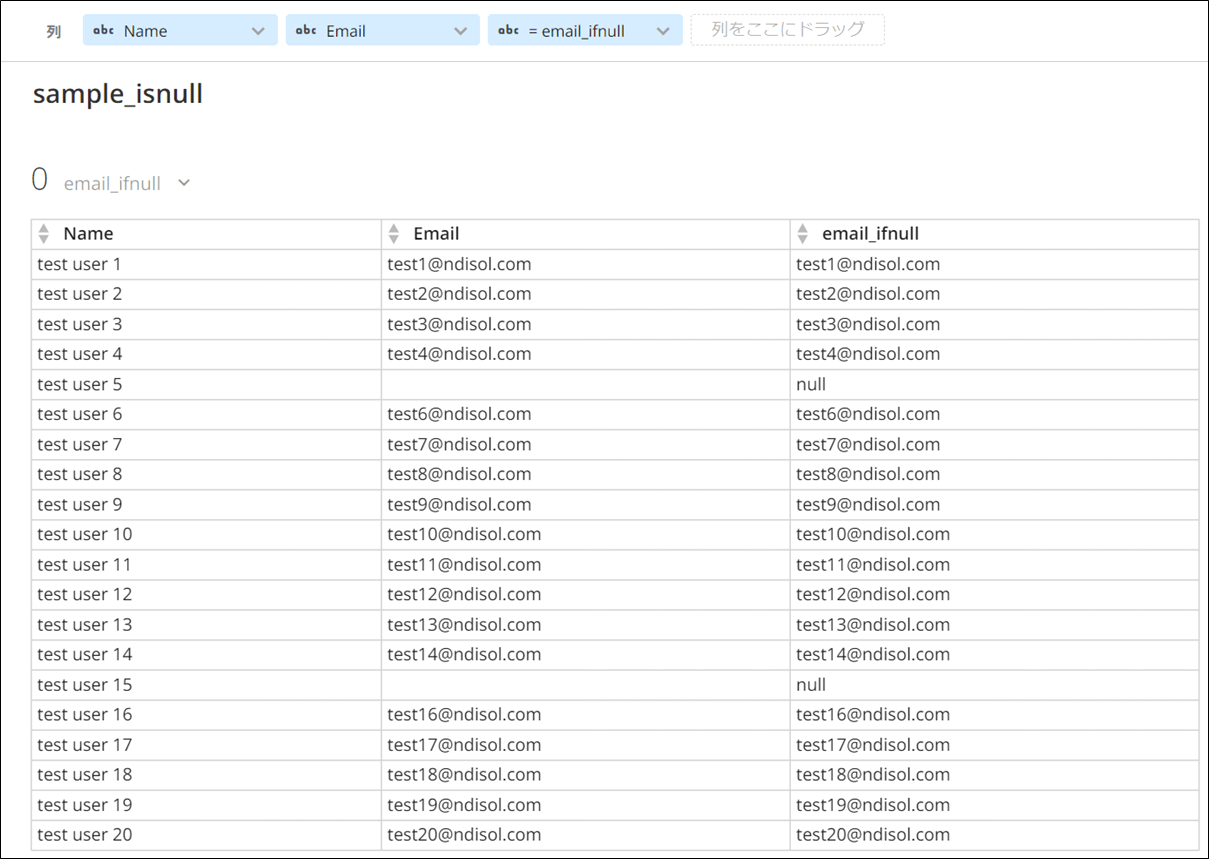Click the null value for test user 15
The width and height of the screenshot is (1209, 859).
tap(811, 685)
